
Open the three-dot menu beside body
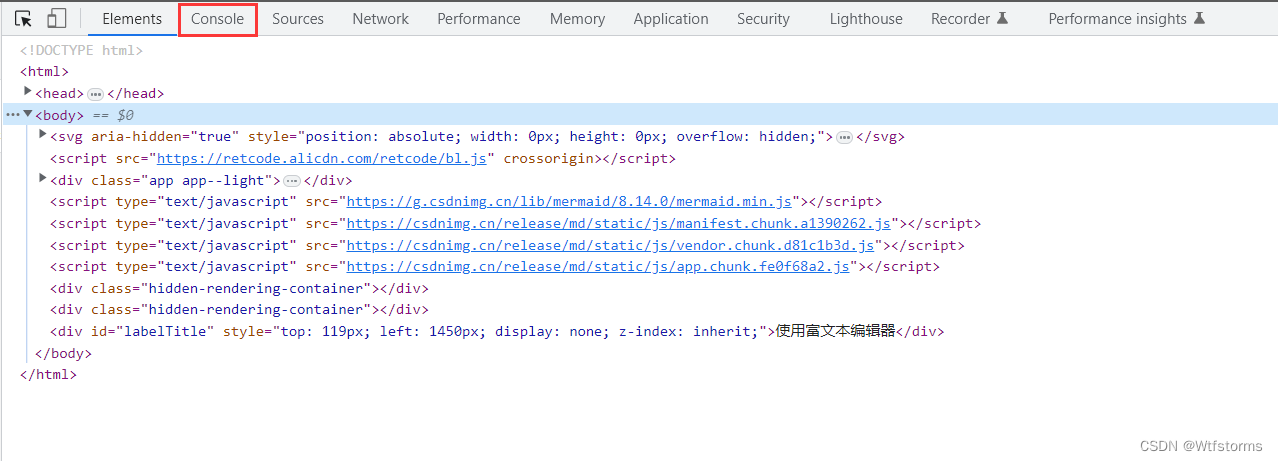pos(12,115)
